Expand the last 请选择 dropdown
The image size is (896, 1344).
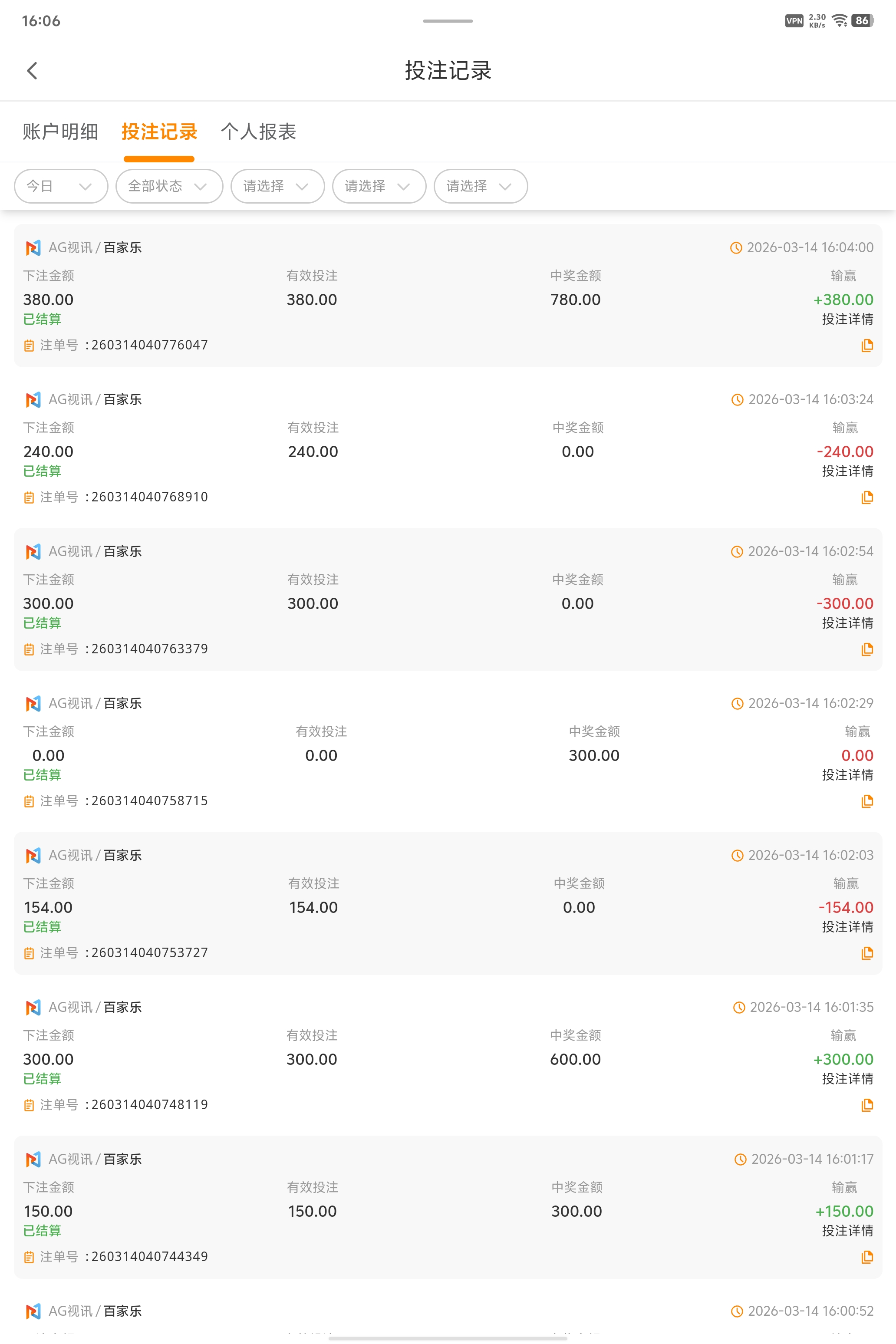click(x=480, y=186)
